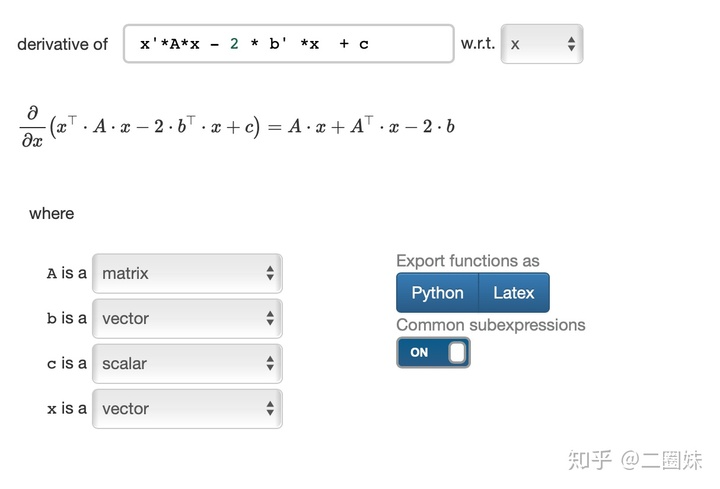
Task: Export functions as Python
Action: click(437, 293)
